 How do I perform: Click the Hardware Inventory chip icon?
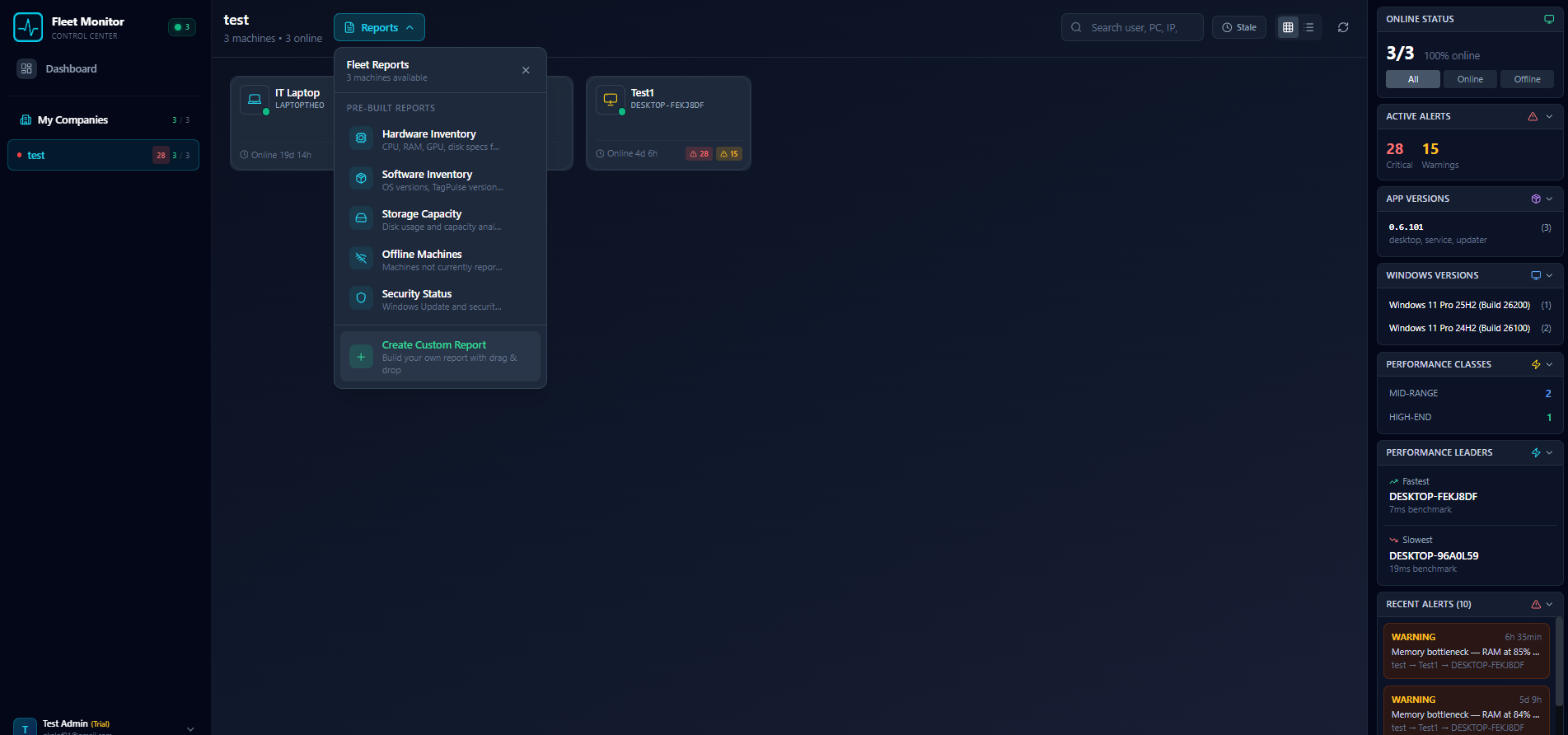pyautogui.click(x=361, y=138)
